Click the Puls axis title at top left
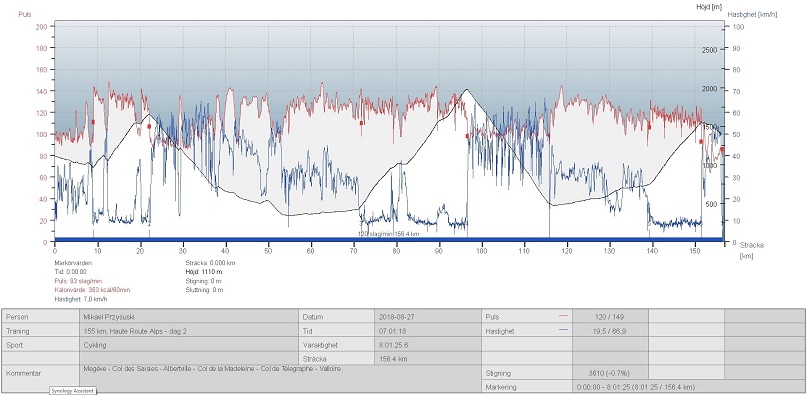Screen dimensions: 807x395 pyautogui.click(x=25, y=14)
